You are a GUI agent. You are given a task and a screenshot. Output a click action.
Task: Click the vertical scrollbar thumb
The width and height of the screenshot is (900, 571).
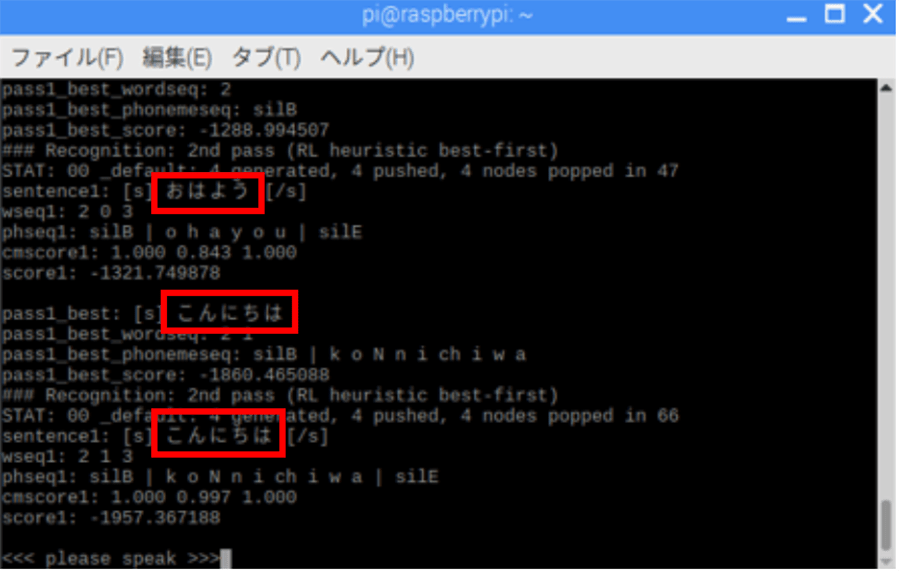[887, 526]
